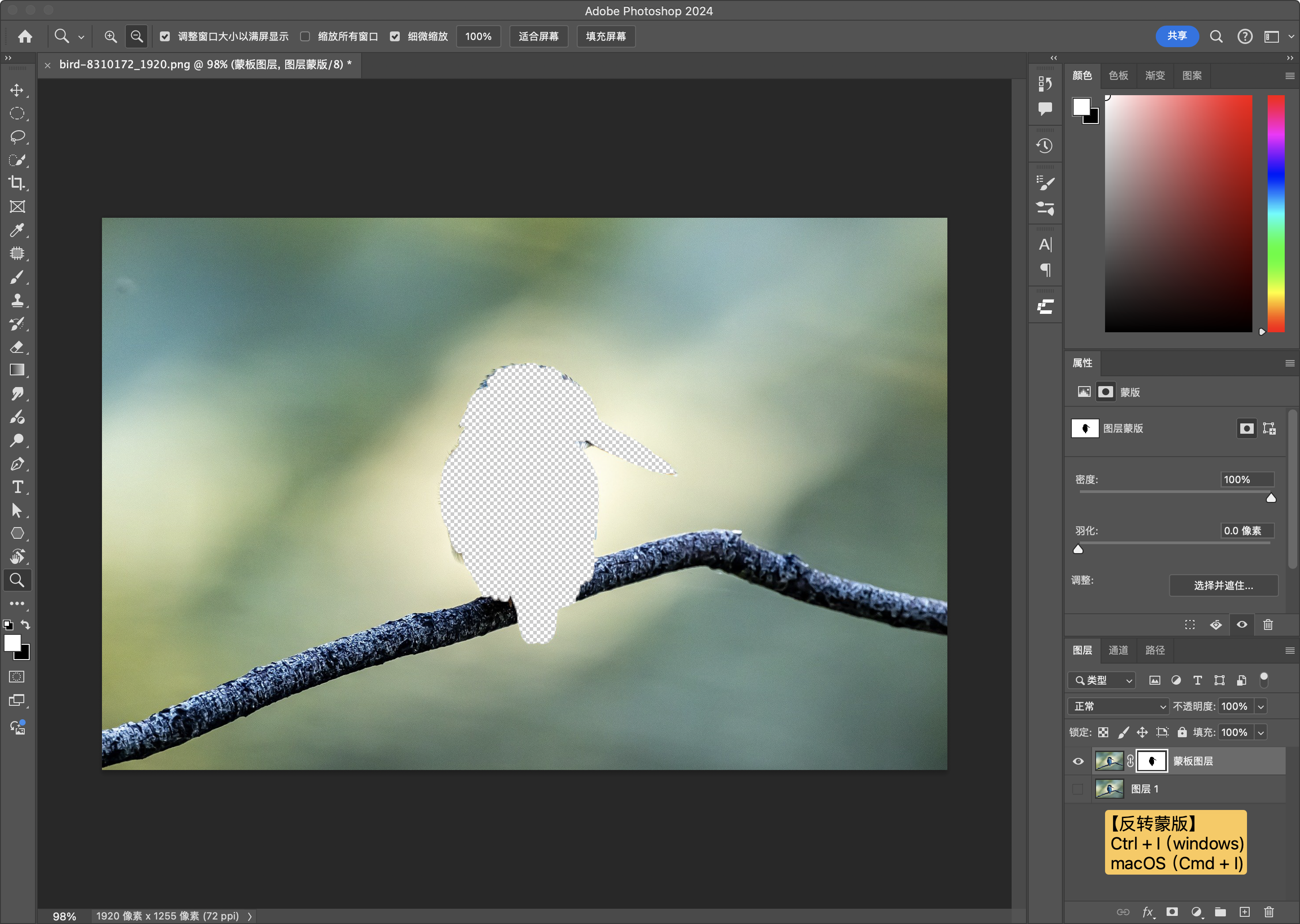Screen dimensions: 1300x924
Task: Switch to the 路径 tab
Action: [1155, 650]
